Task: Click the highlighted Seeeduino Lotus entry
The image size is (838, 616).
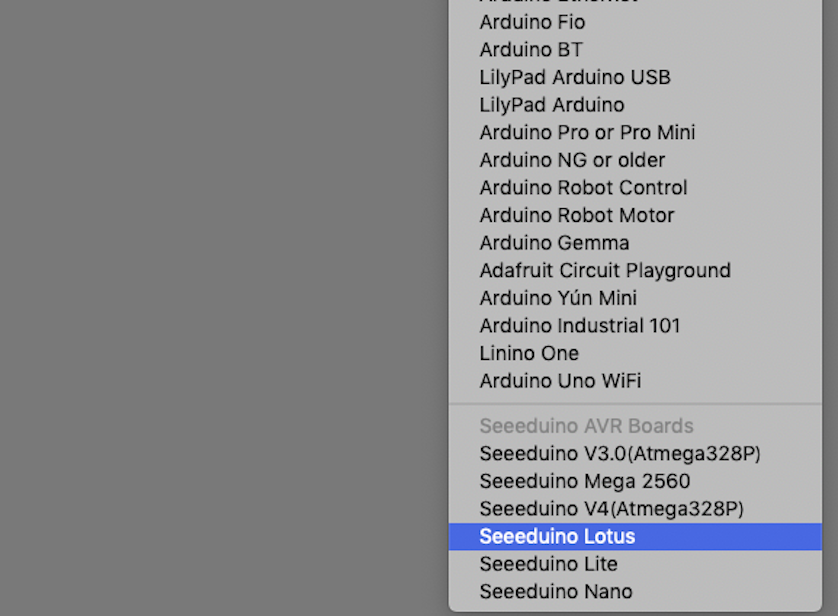Action: (x=557, y=536)
